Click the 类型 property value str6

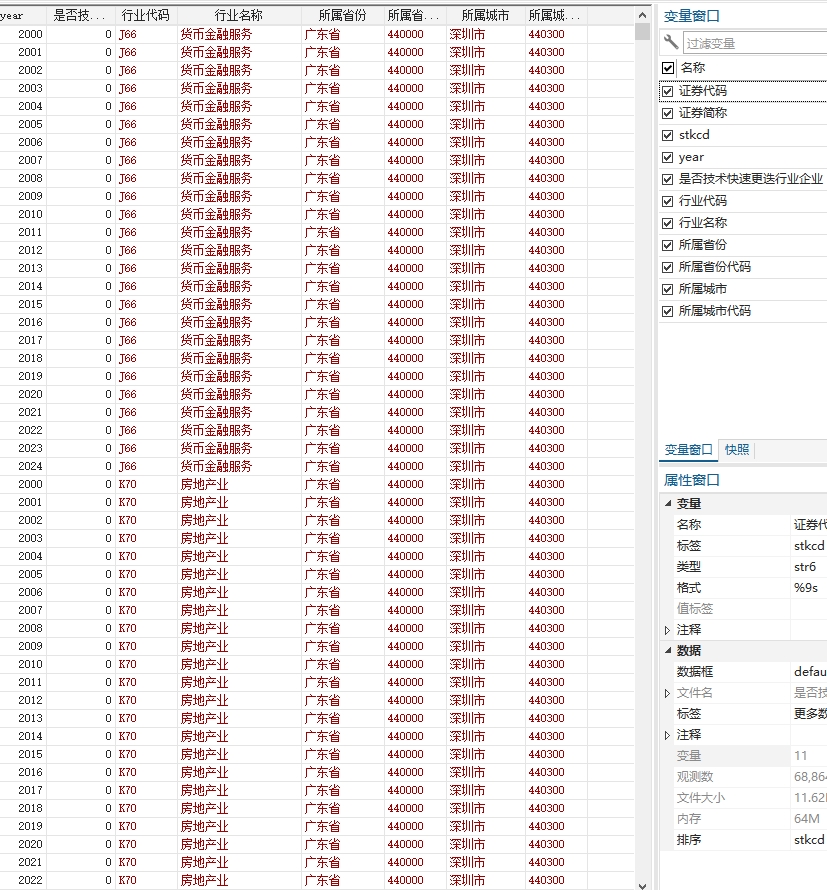805,566
